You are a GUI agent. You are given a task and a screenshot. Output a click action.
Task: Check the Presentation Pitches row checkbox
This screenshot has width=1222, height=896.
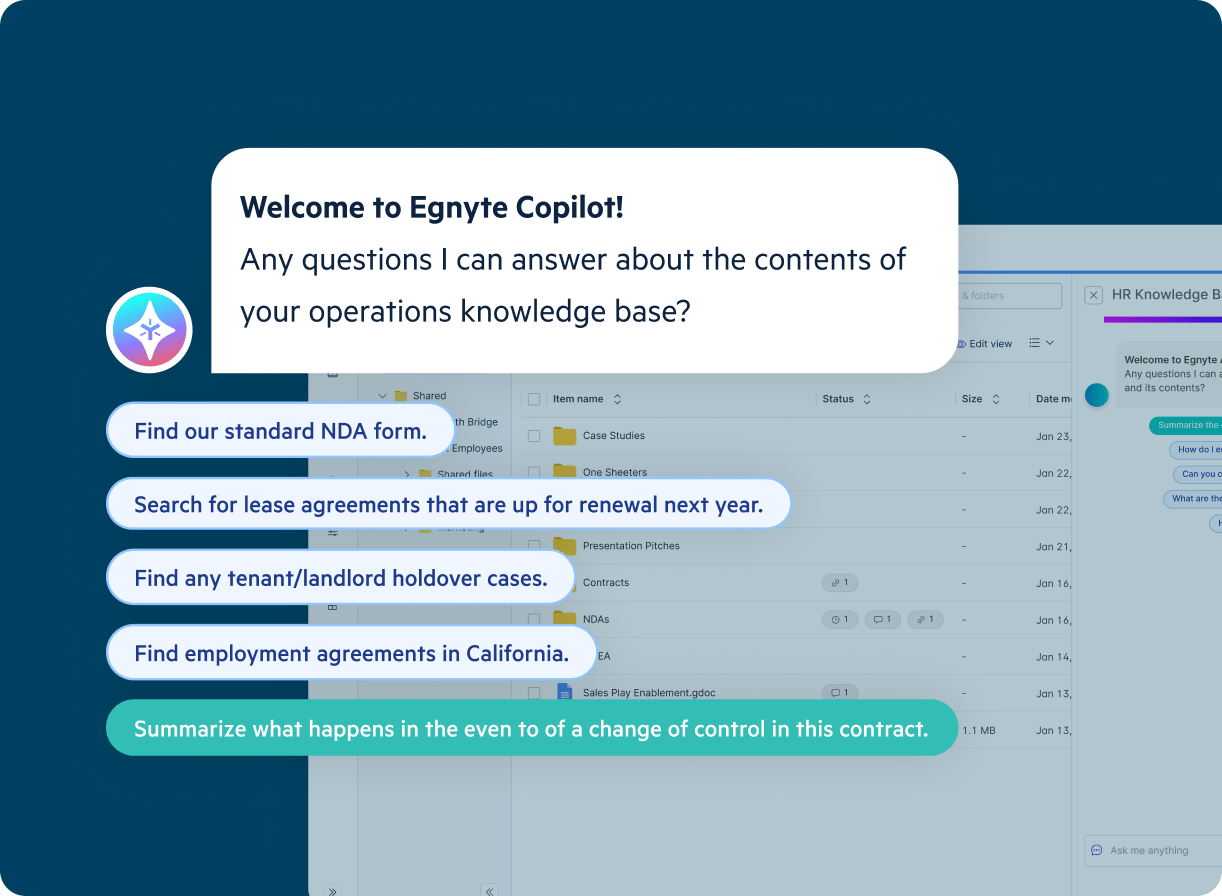point(534,546)
